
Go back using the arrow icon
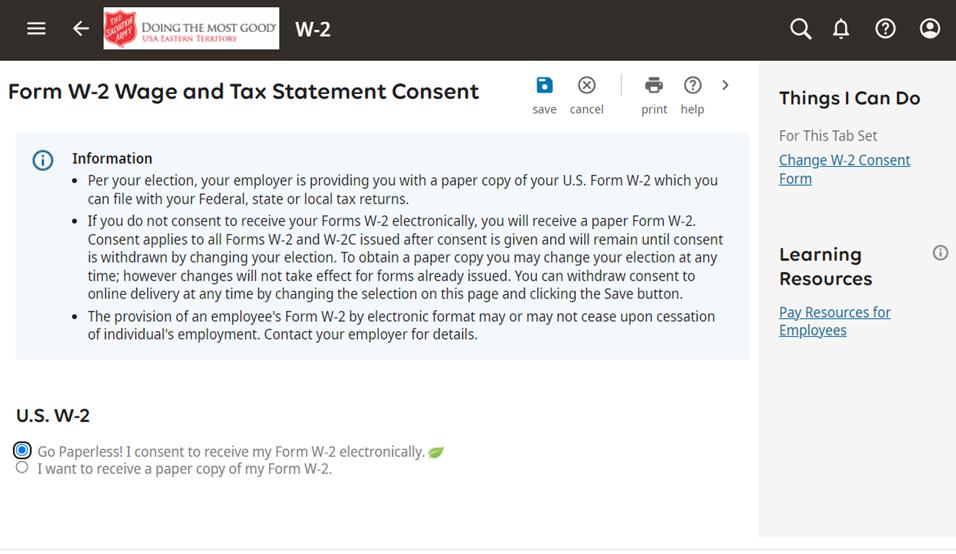pos(81,29)
